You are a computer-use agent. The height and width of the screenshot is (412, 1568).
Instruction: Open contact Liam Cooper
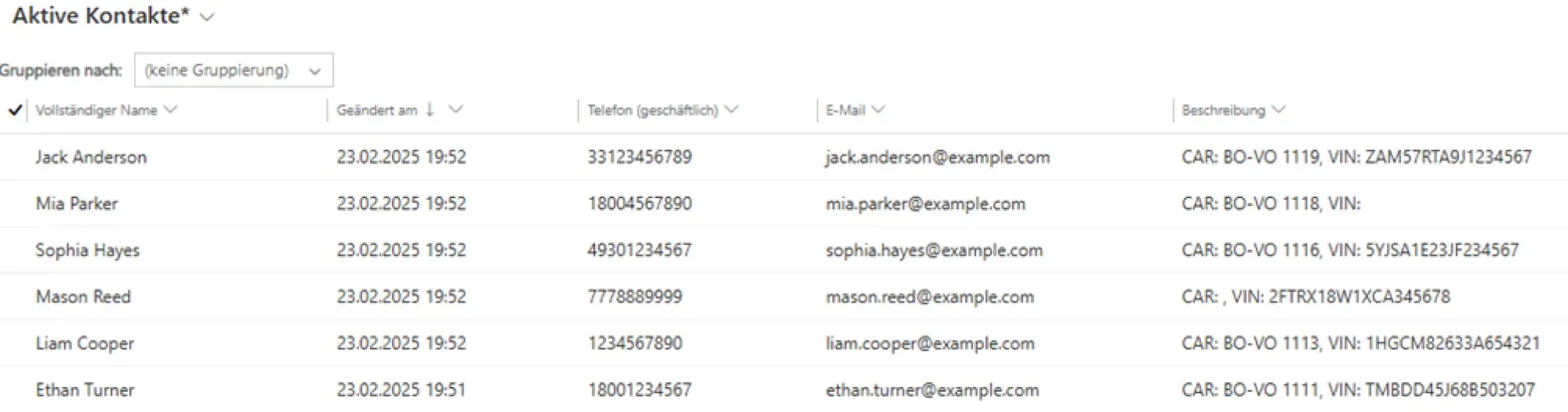[x=85, y=343]
